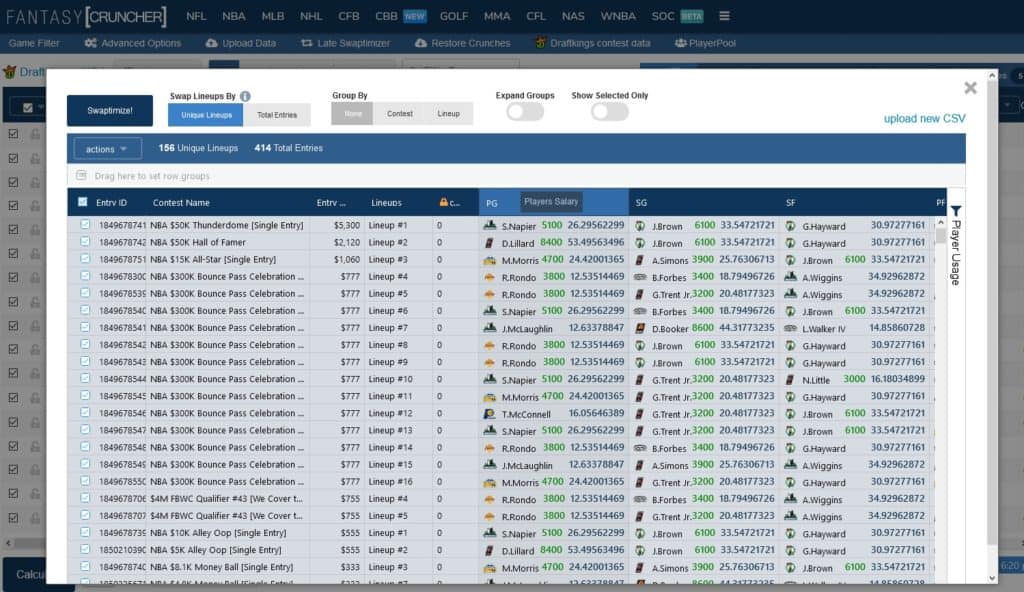This screenshot has height=592, width=1024.
Task: Click M.Morris team icon in Lineup #3 PG
Action: coord(490,259)
